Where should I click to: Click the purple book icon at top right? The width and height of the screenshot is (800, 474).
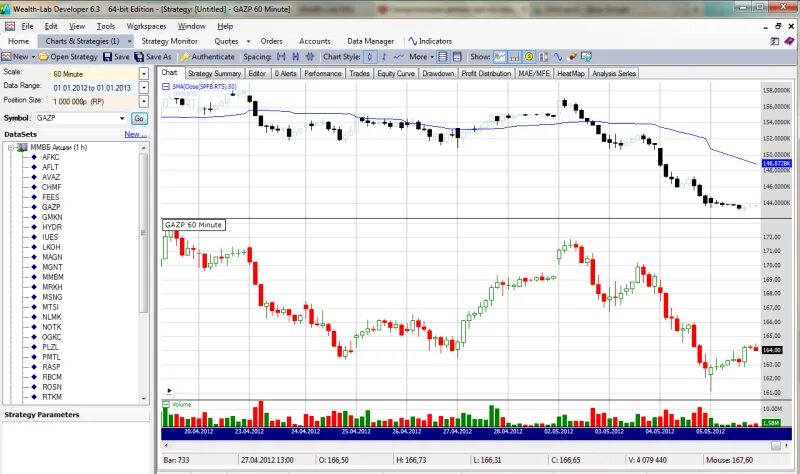click(x=789, y=41)
